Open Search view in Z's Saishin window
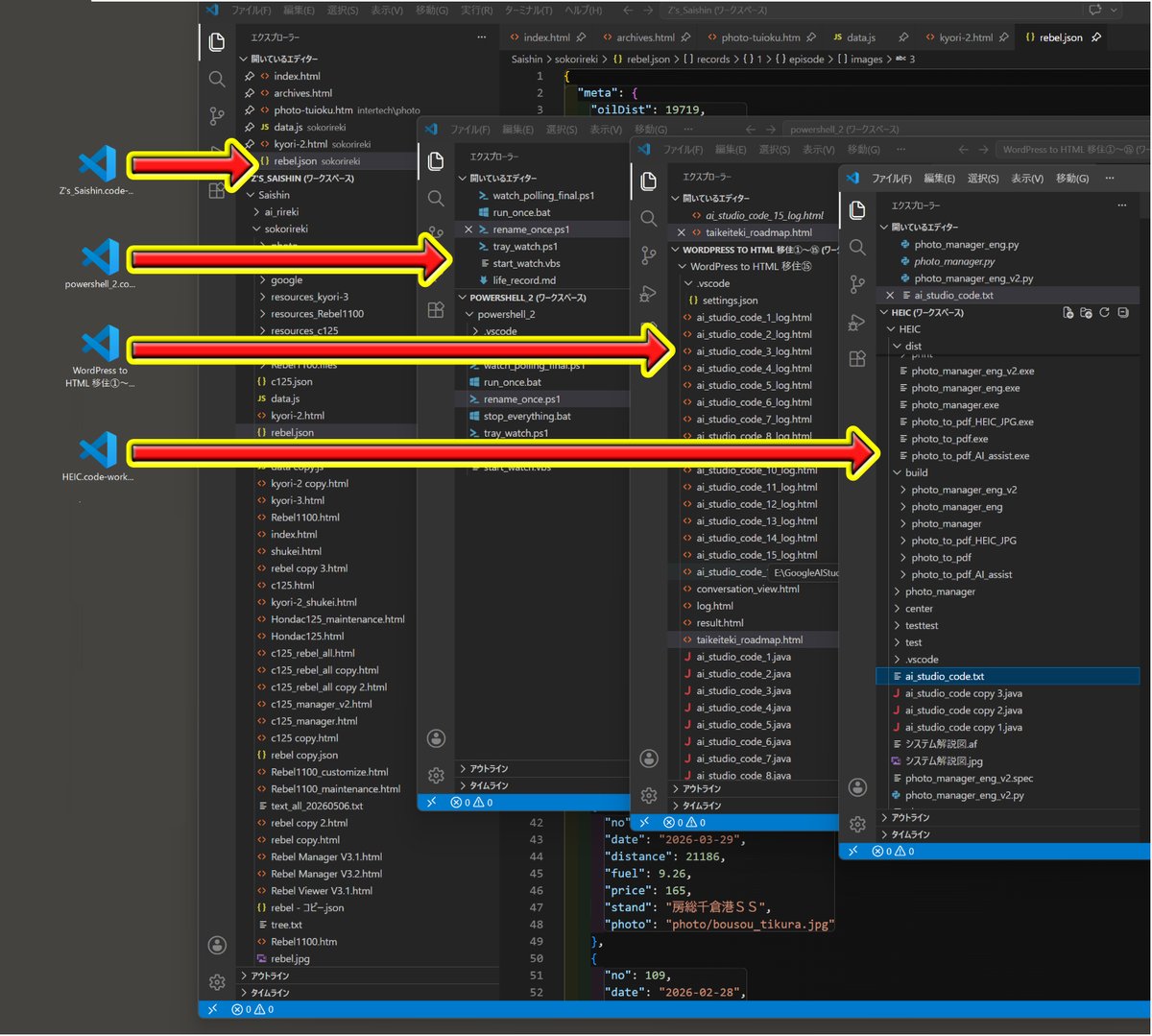 (217, 80)
